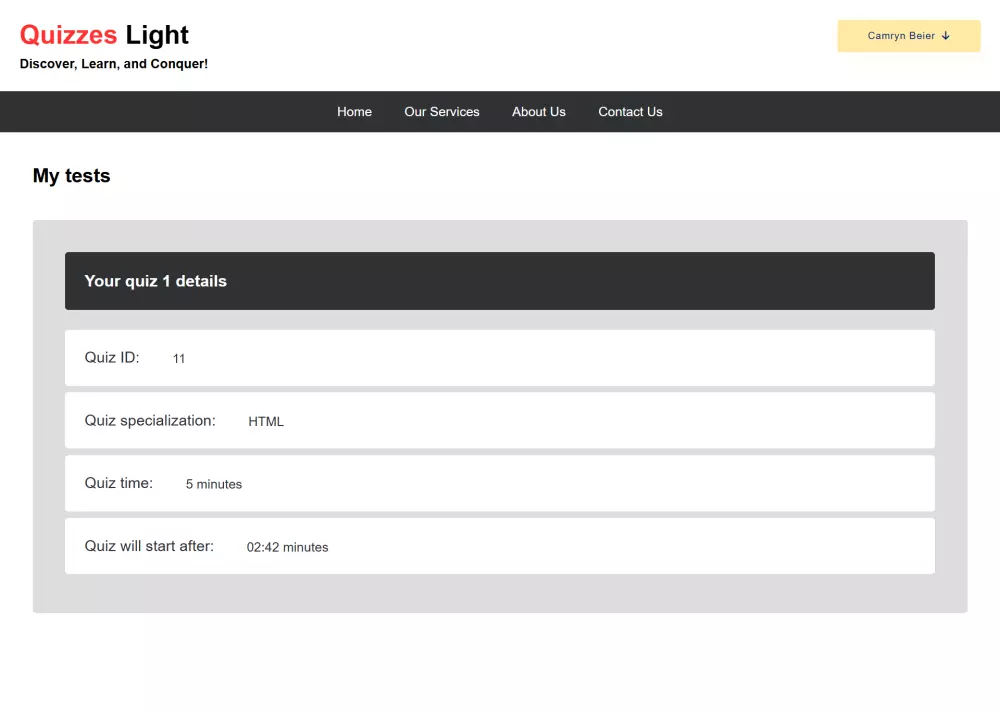Image resolution: width=1000 pixels, height=711 pixels.
Task: Click the 5 minutes duration value
Action: tap(214, 484)
